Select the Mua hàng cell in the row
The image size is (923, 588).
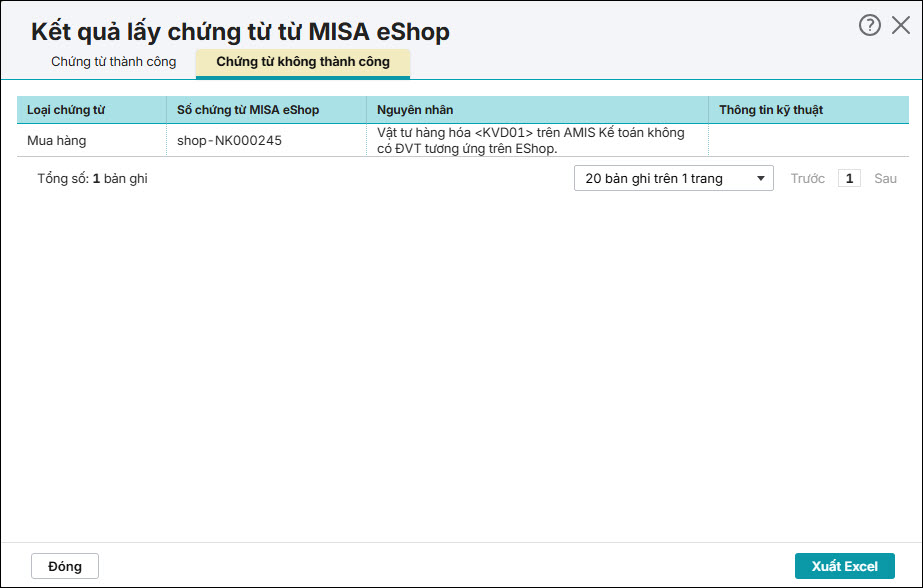[x=57, y=140]
